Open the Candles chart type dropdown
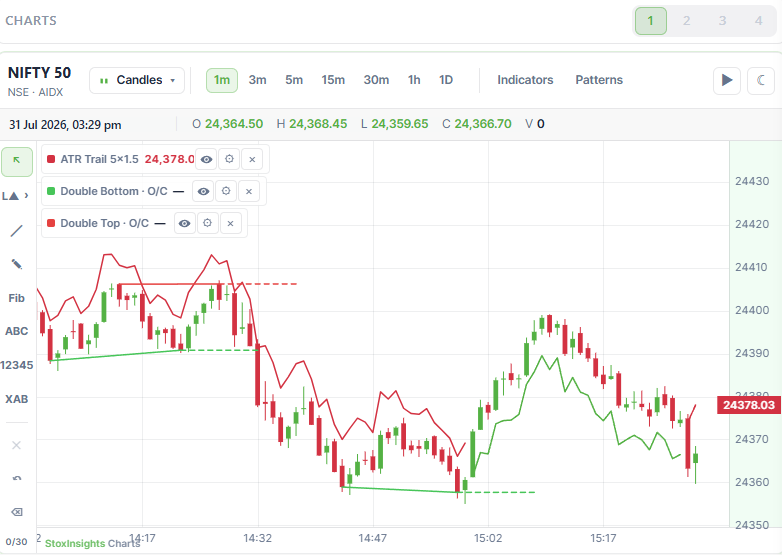The height and width of the screenshot is (555, 782). coord(137,80)
